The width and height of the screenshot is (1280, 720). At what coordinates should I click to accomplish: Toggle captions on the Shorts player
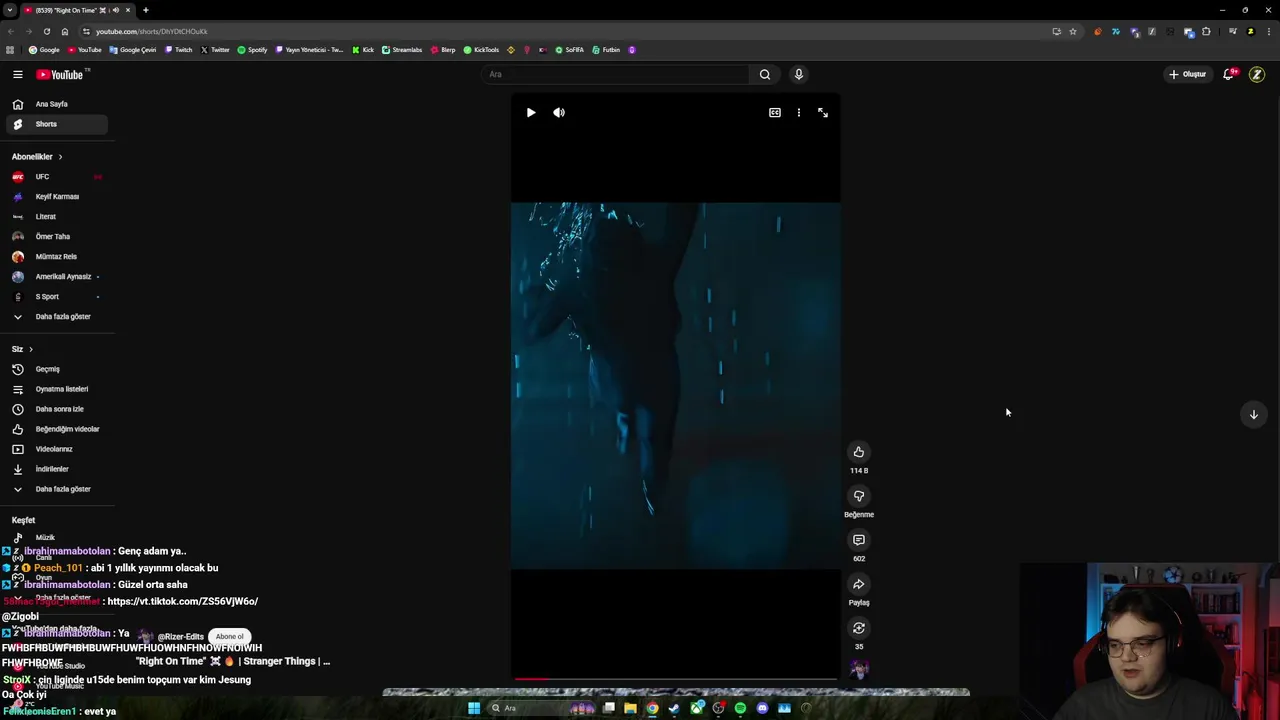point(775,113)
